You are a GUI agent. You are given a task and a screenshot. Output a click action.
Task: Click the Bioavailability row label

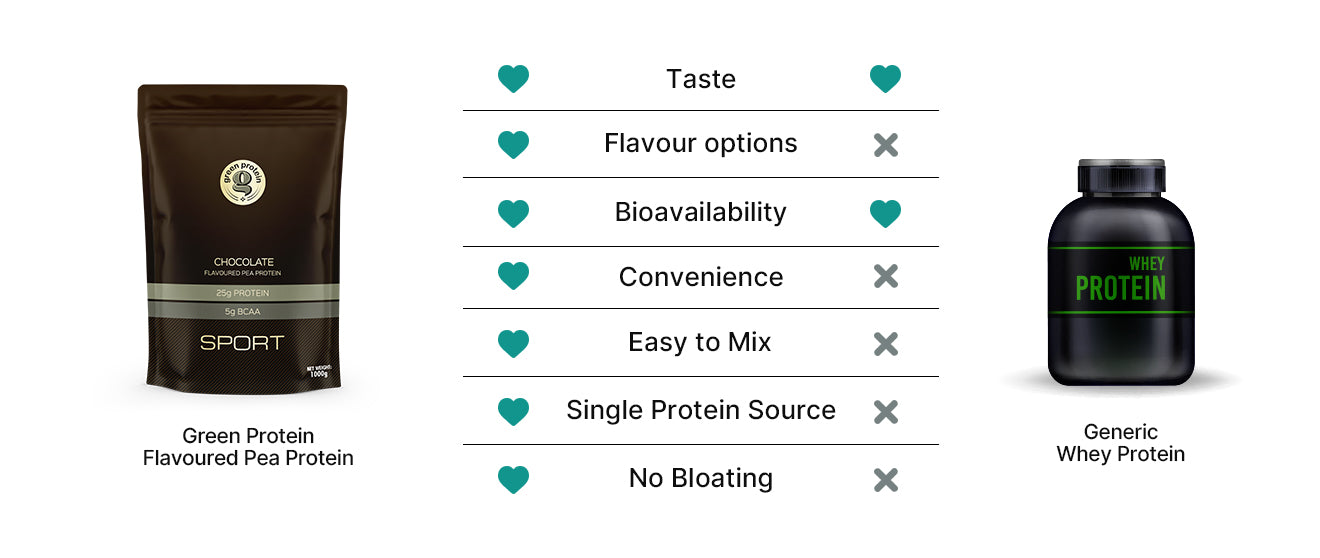coord(700,212)
